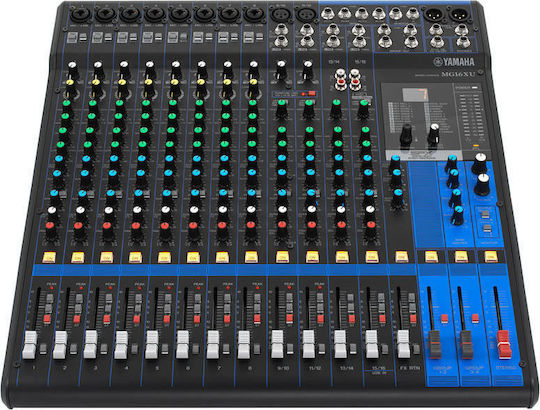The height and width of the screenshot is (410, 540).
Task: Turn the channel 13/14 green HIGH EQ knob
Action: click(x=336, y=104)
